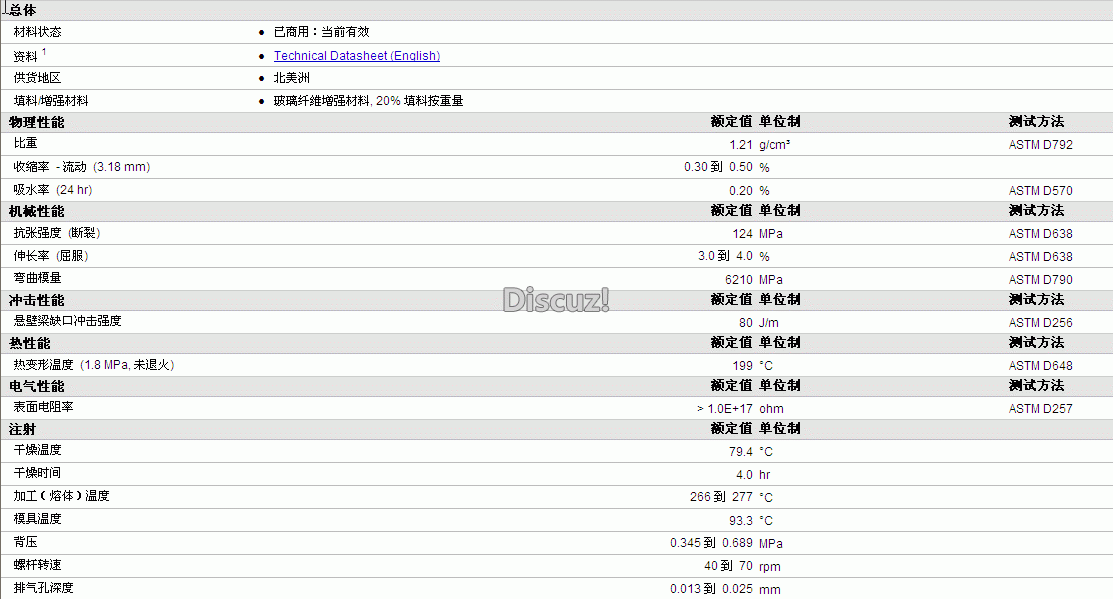Select the '已商用：当前有效' status text
1113x599 pixels.
[322, 32]
